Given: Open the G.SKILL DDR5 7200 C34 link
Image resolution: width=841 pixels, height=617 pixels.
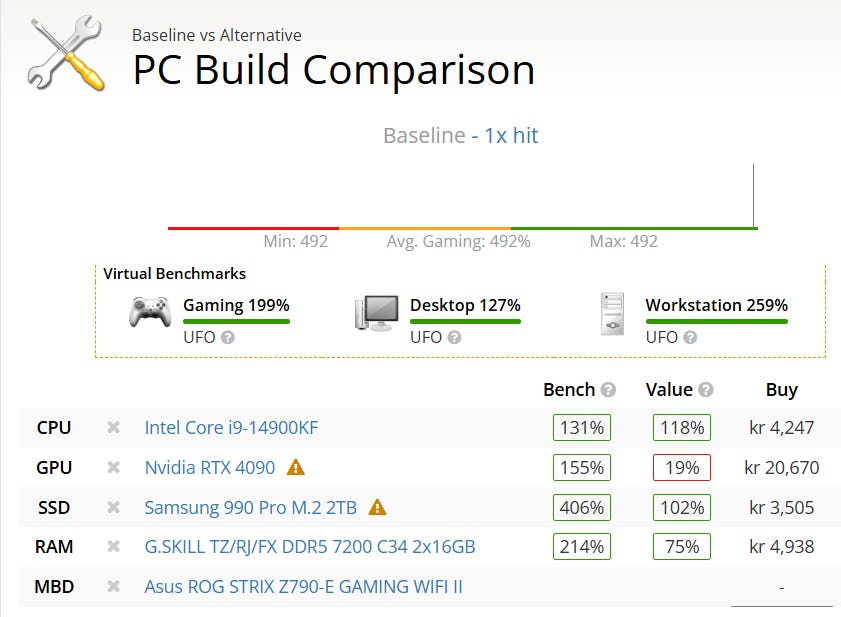Looking at the screenshot, I should coord(310,547).
